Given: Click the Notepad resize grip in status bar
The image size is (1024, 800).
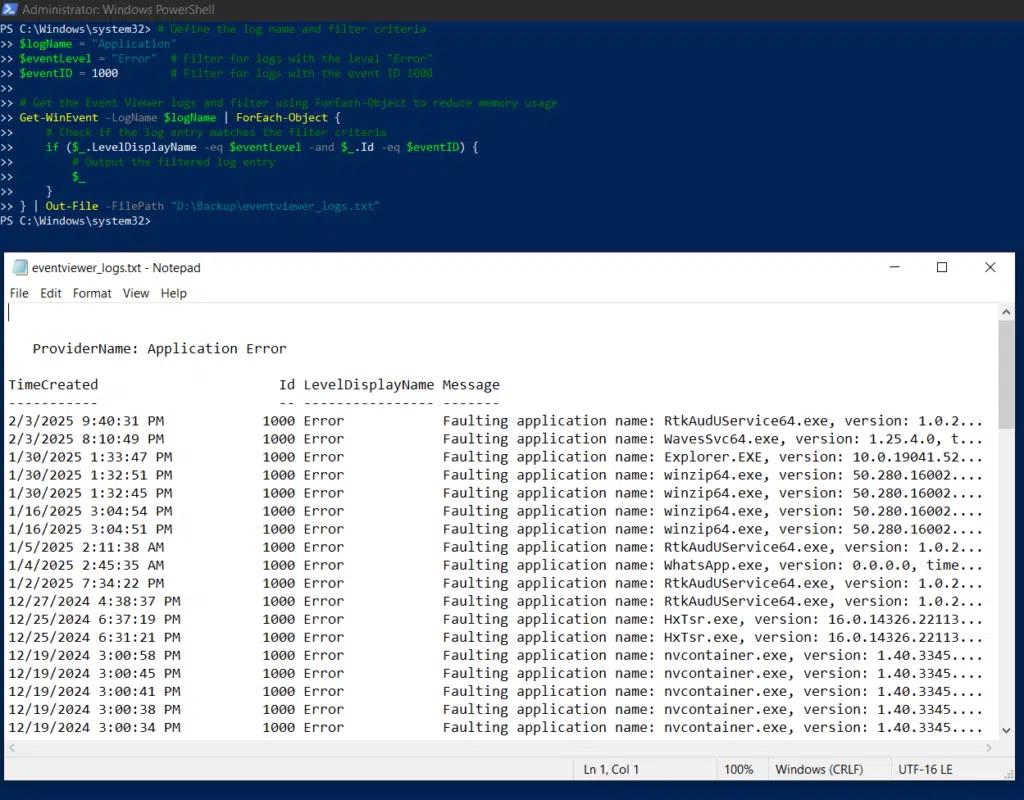Looking at the screenshot, I should coord(1008,773).
